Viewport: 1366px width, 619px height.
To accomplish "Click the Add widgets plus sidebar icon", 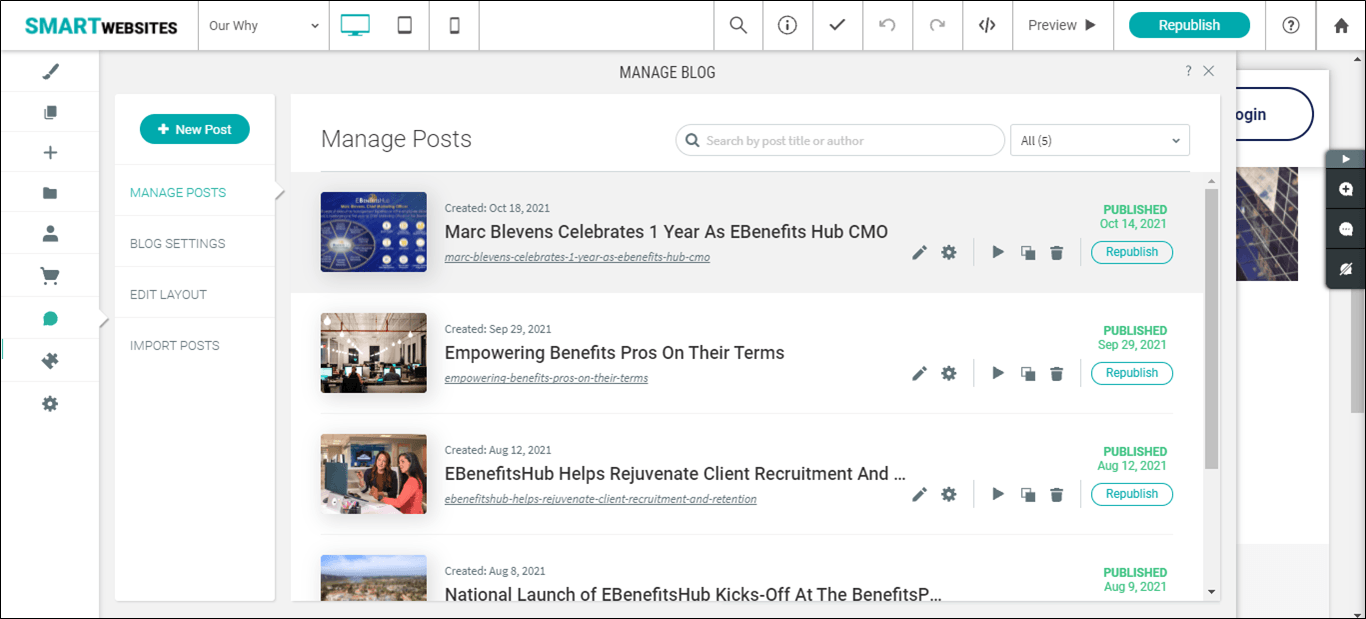I will pyautogui.click(x=50, y=152).
